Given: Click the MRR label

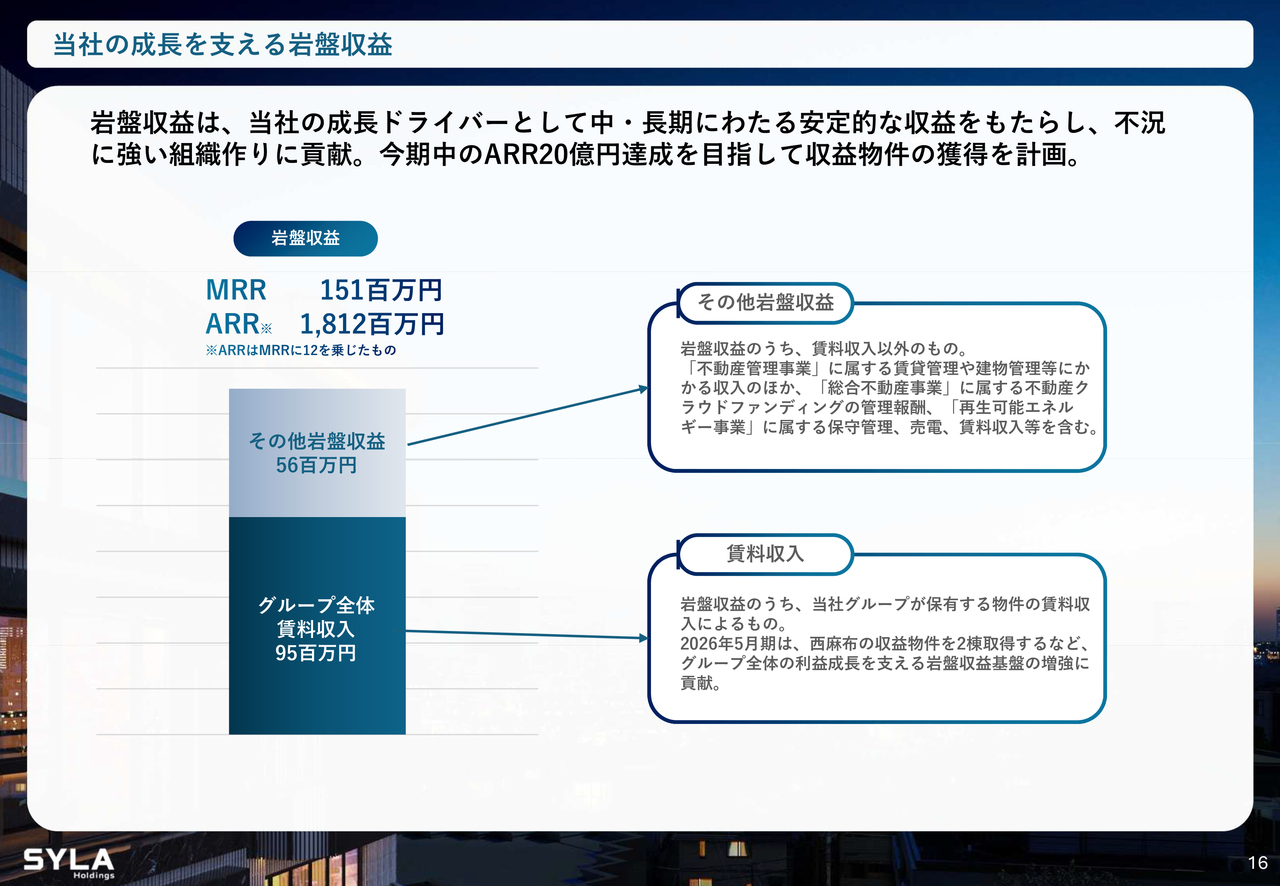Looking at the screenshot, I should tap(236, 291).
